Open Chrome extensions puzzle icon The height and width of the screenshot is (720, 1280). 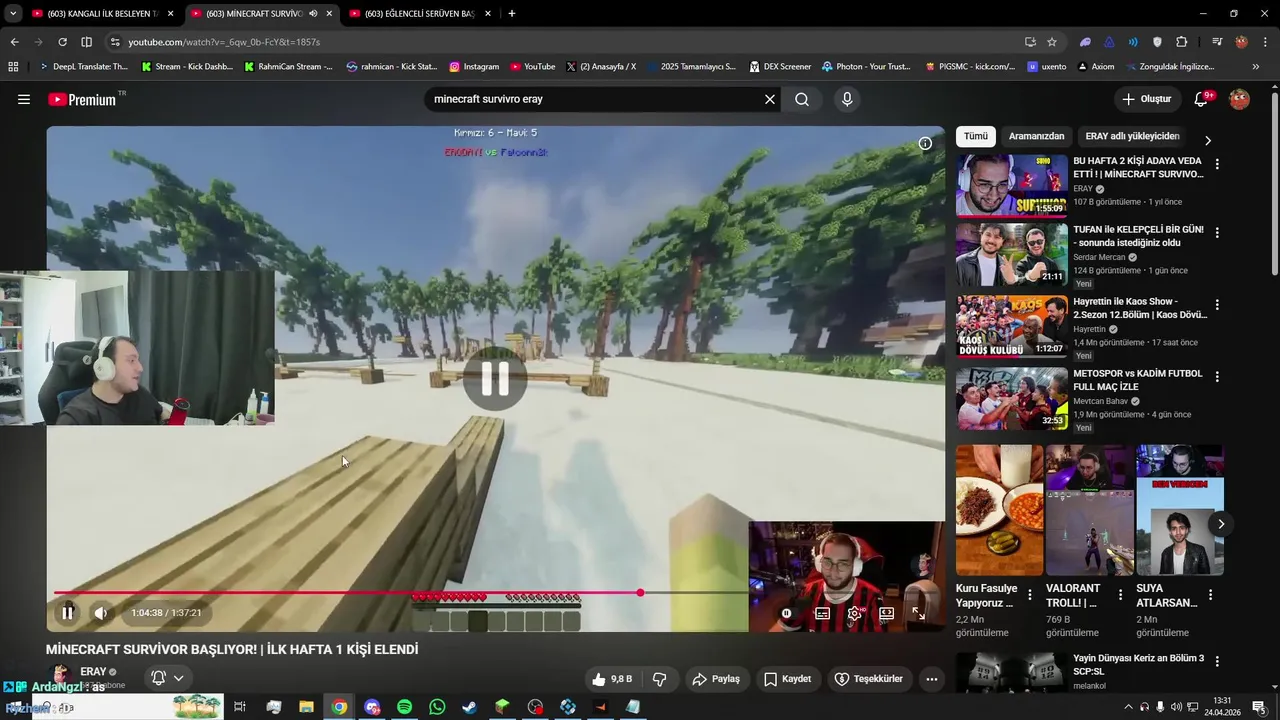(1182, 42)
